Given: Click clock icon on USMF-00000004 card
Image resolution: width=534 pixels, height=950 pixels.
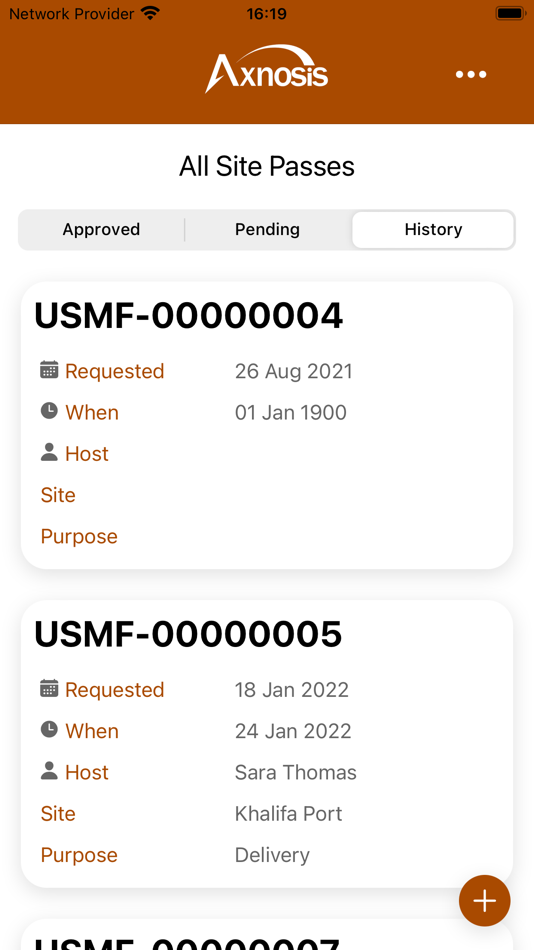Looking at the screenshot, I should pos(49,411).
